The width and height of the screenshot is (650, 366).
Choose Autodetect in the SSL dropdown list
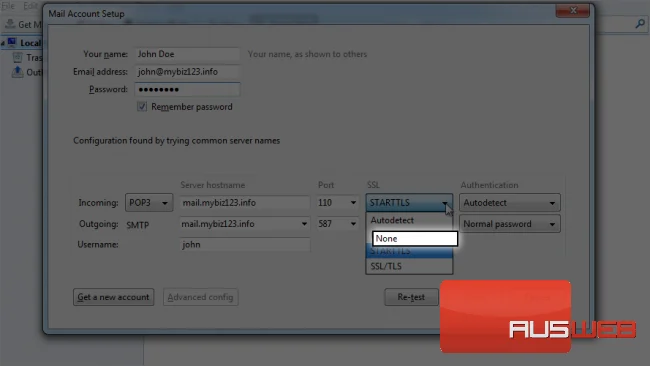coord(409,220)
